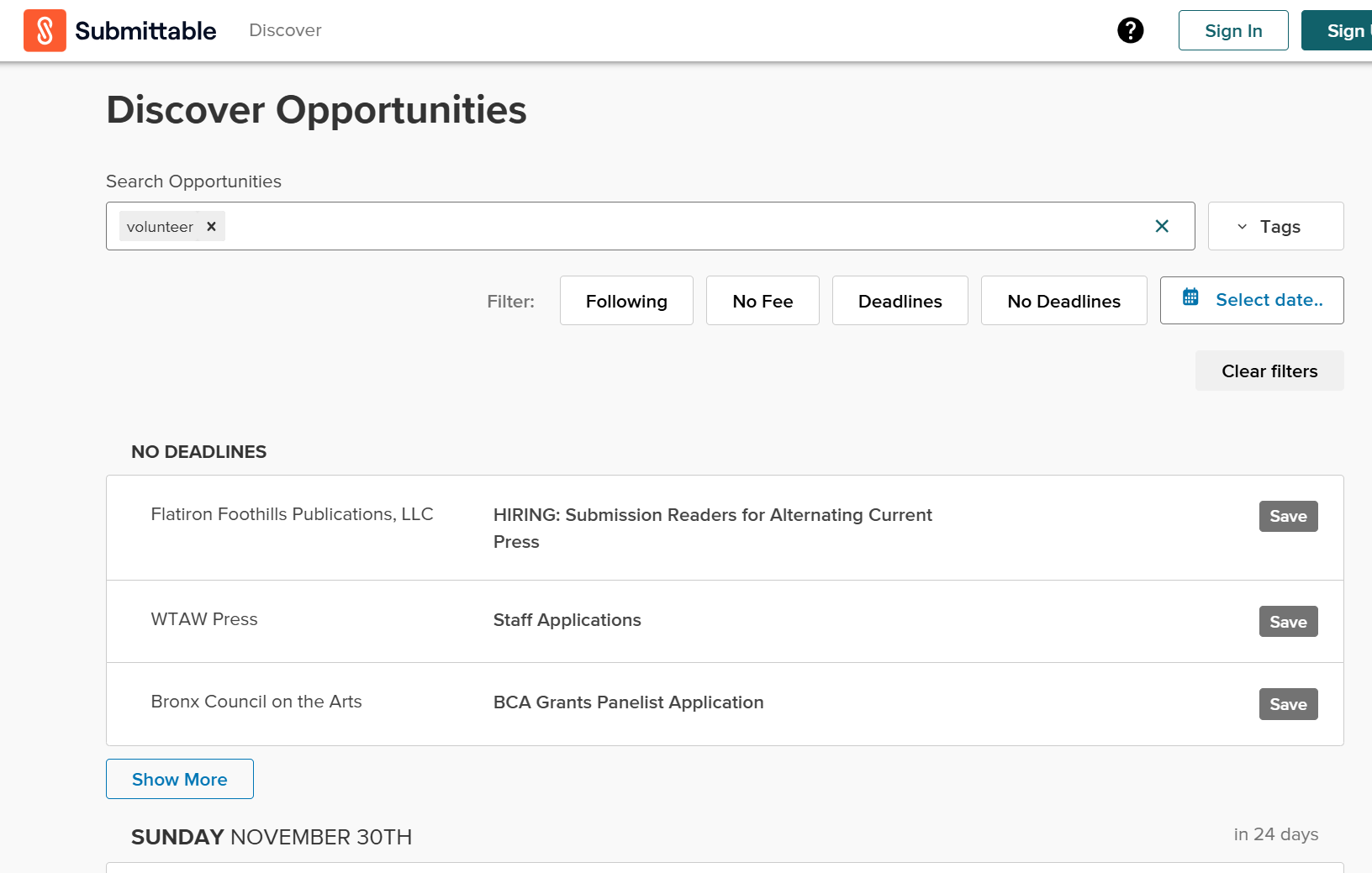This screenshot has height=873, width=1372.
Task: Open the Discover nav link
Action: point(285,30)
